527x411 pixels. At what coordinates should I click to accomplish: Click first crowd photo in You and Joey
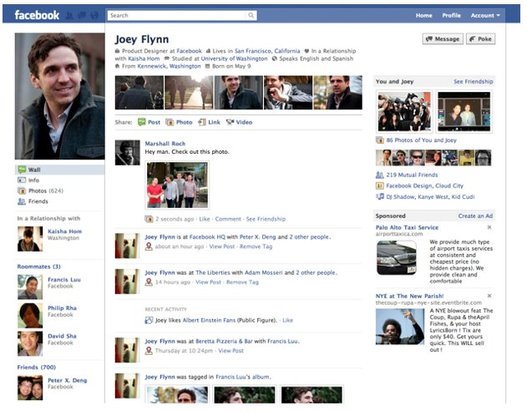(x=404, y=112)
